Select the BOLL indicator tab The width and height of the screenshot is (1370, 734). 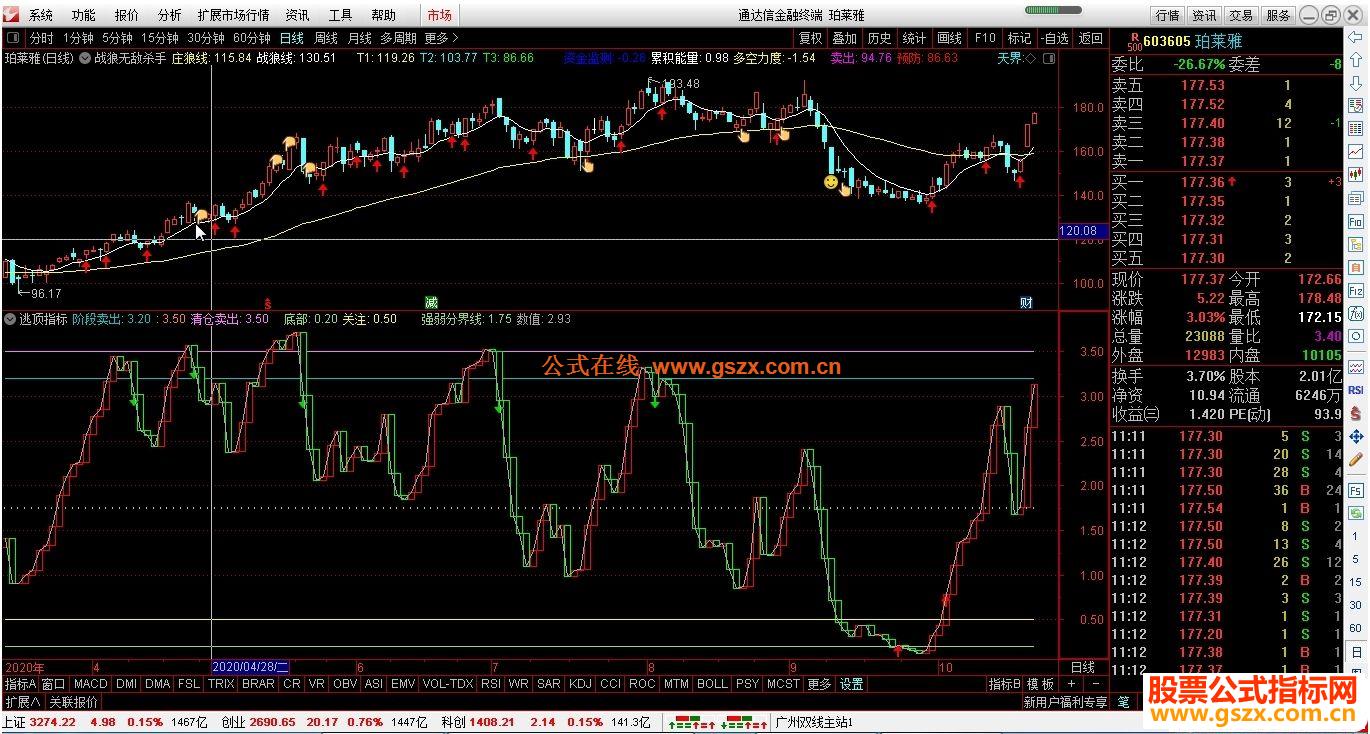(712, 684)
